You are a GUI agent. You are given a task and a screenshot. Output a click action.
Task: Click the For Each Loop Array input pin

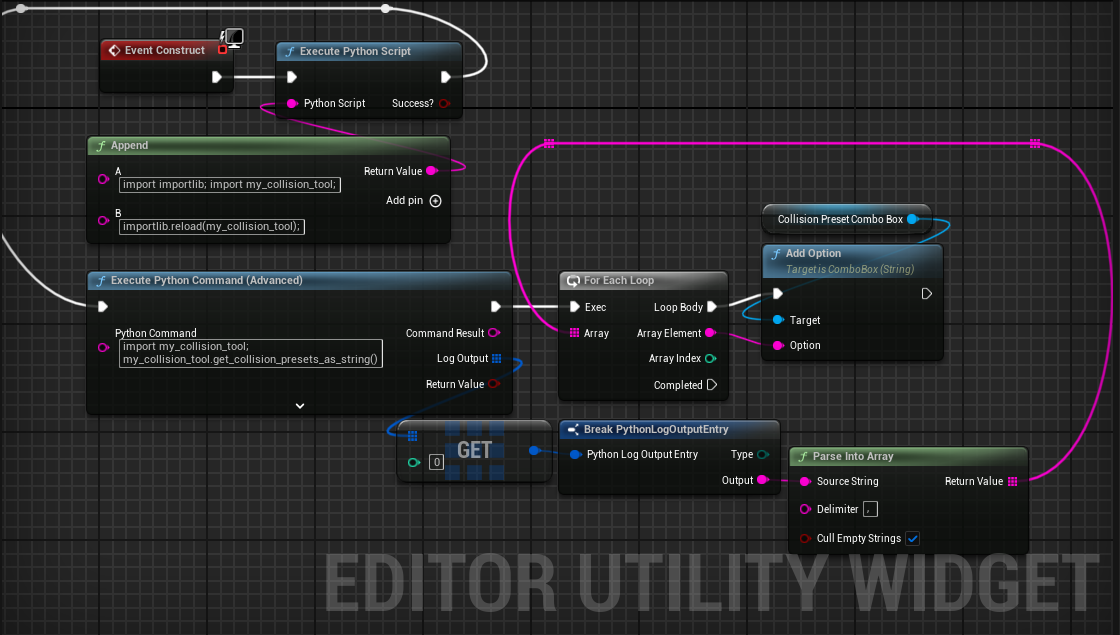574,333
